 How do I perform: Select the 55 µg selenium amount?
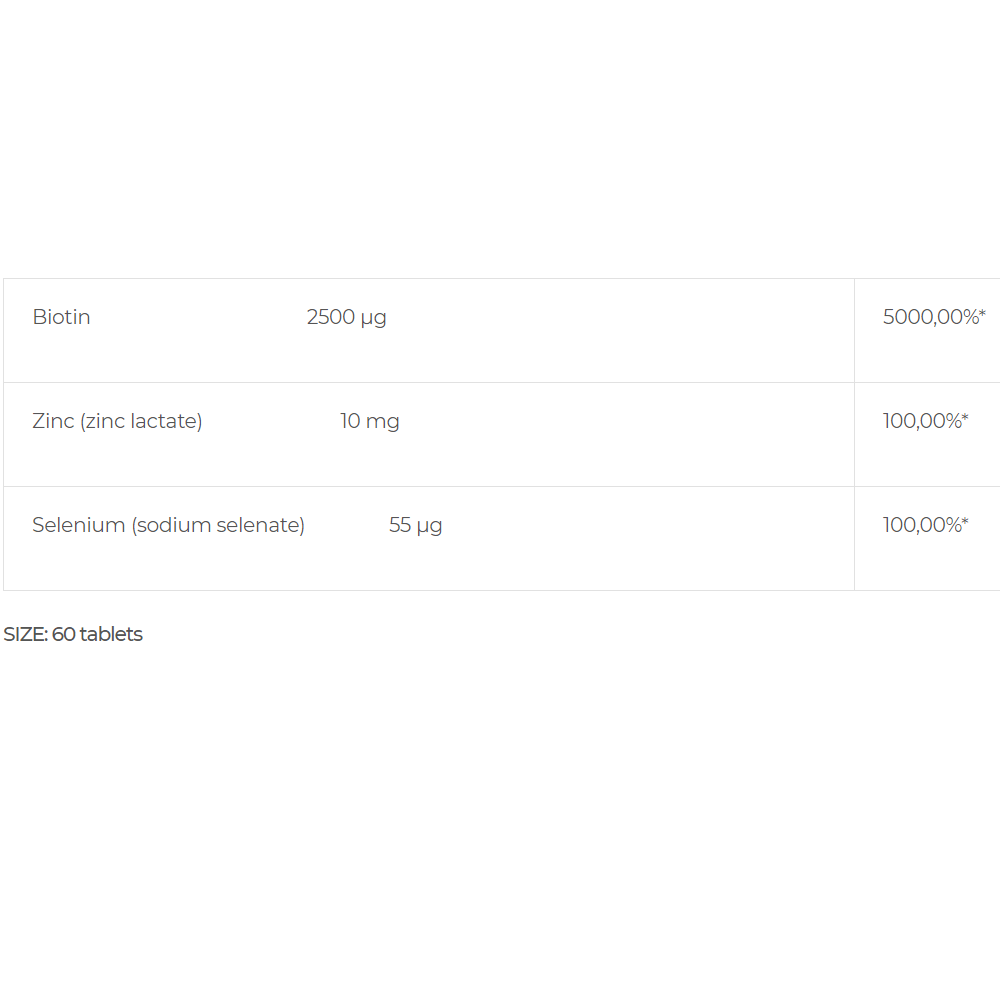coord(416,526)
